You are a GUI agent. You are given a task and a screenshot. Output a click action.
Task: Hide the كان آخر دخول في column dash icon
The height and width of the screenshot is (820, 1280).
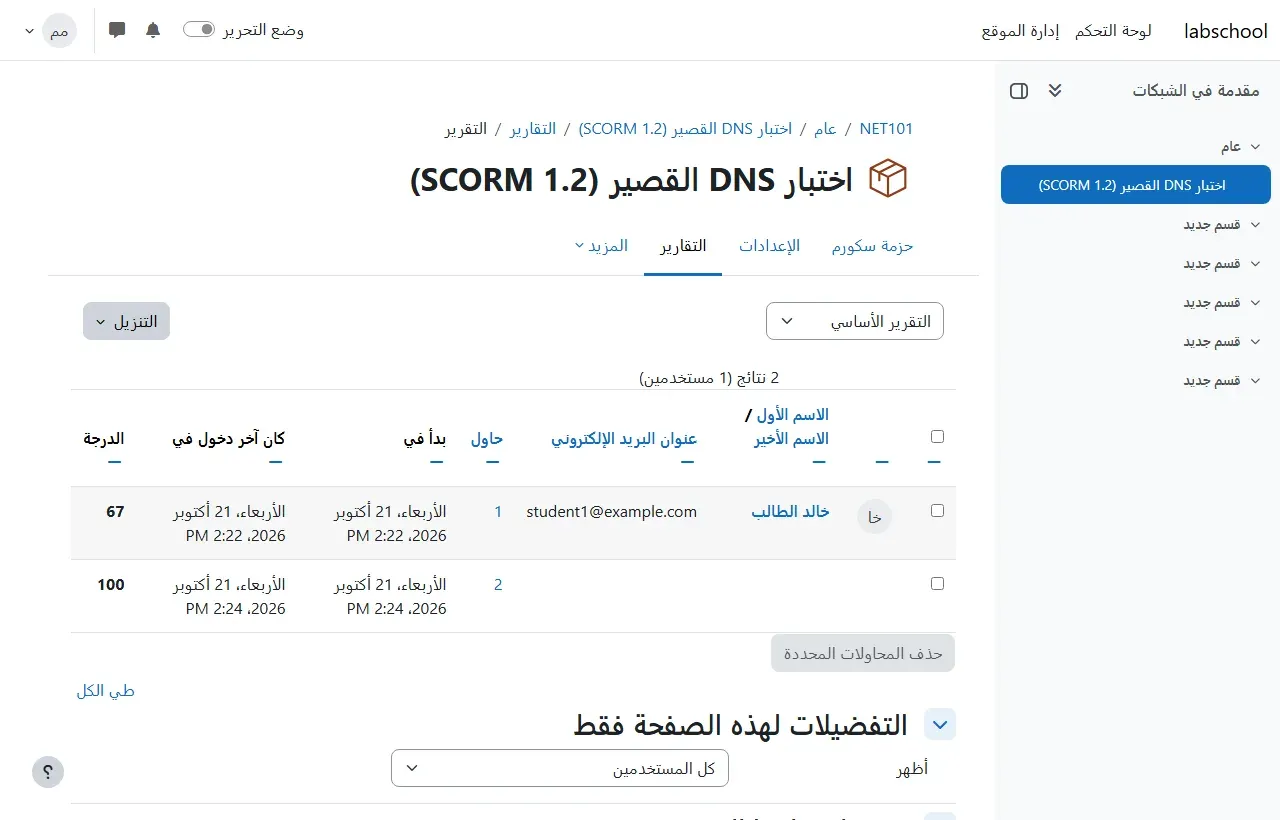[x=276, y=461]
